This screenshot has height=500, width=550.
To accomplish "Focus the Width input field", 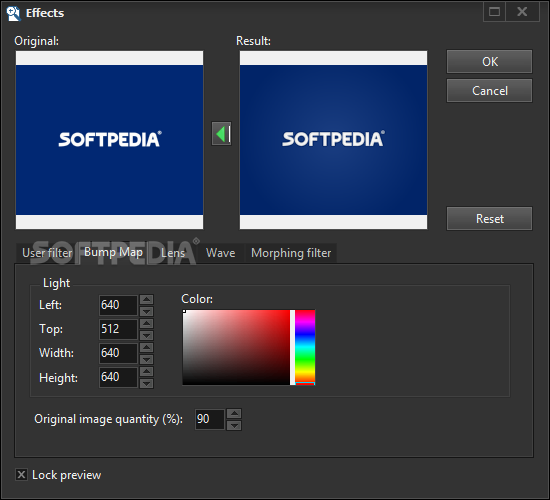I will (118, 353).
